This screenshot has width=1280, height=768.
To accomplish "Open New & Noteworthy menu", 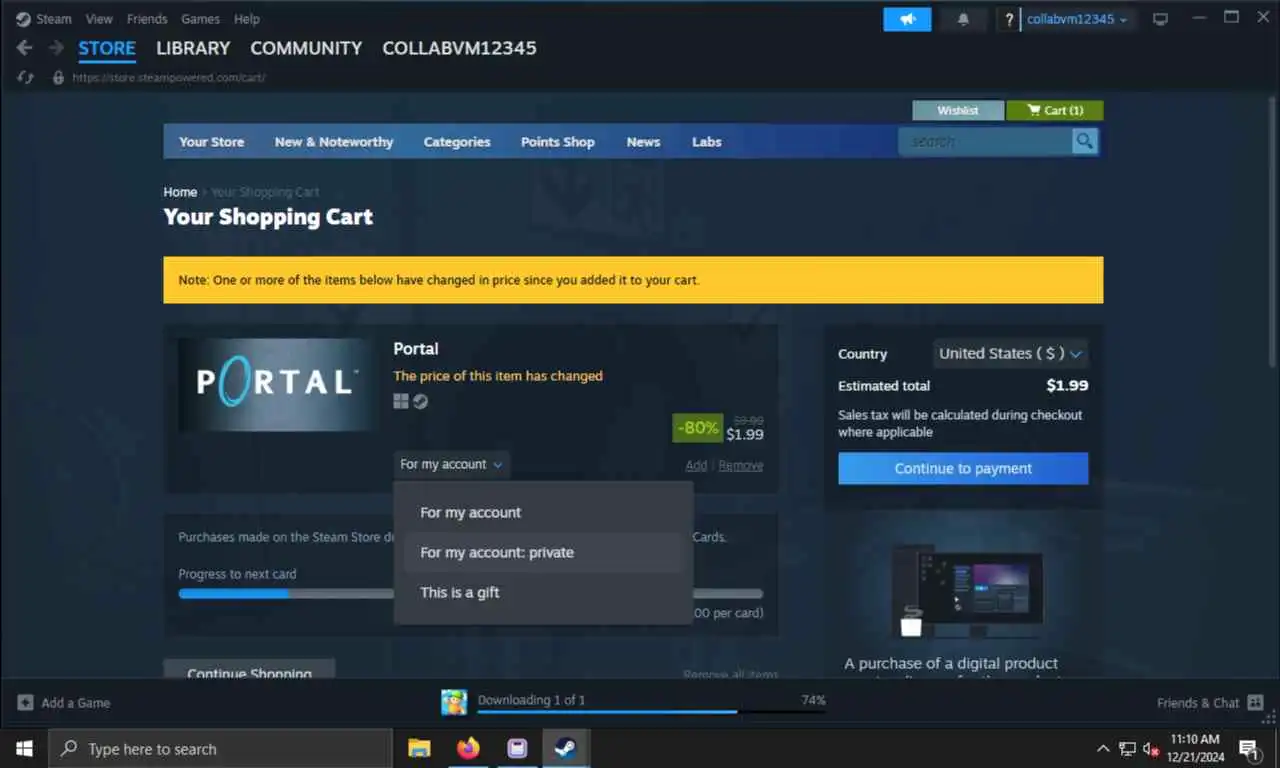I will point(334,142).
